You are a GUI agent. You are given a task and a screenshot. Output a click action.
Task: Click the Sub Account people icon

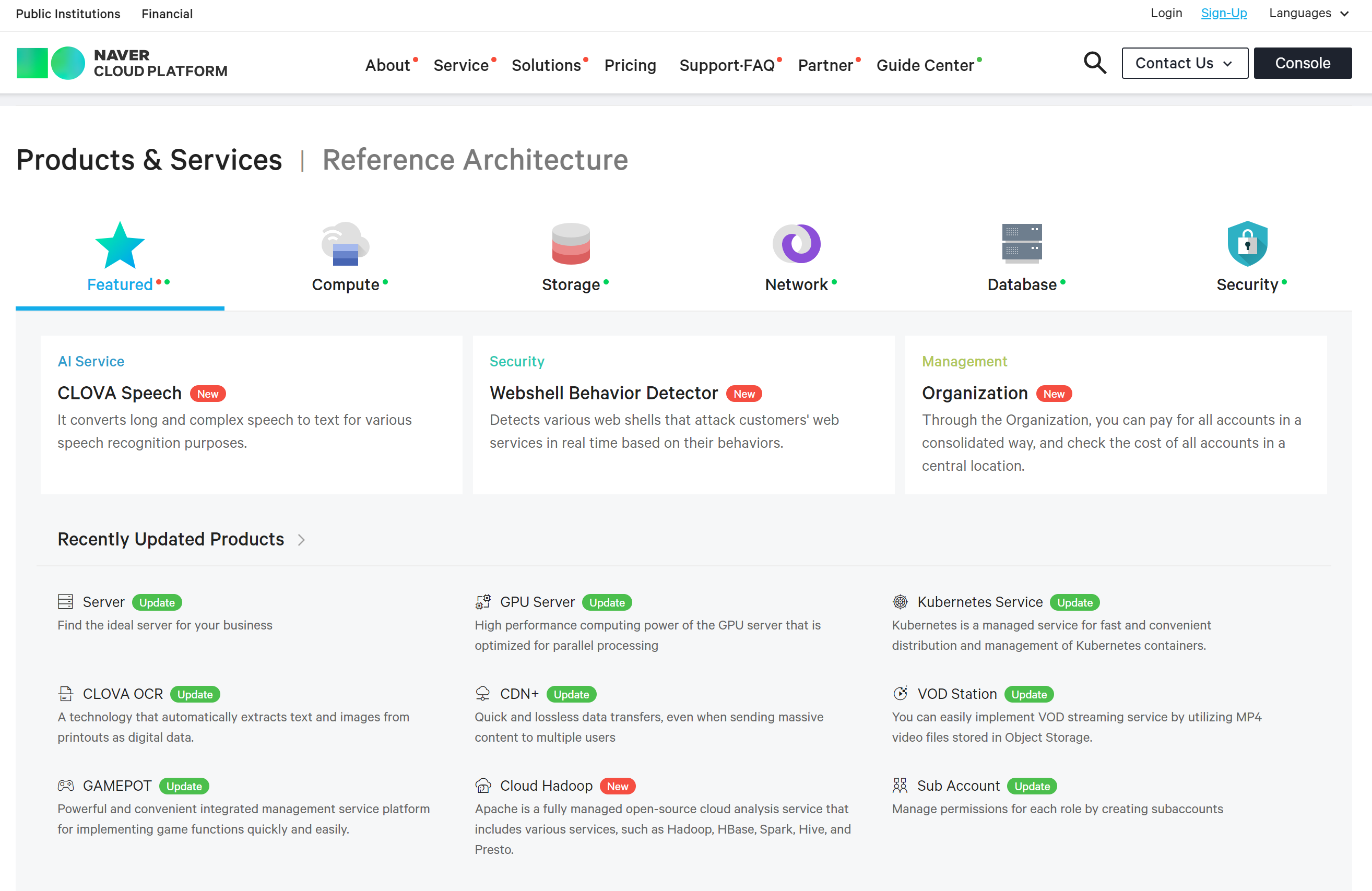tap(900, 785)
